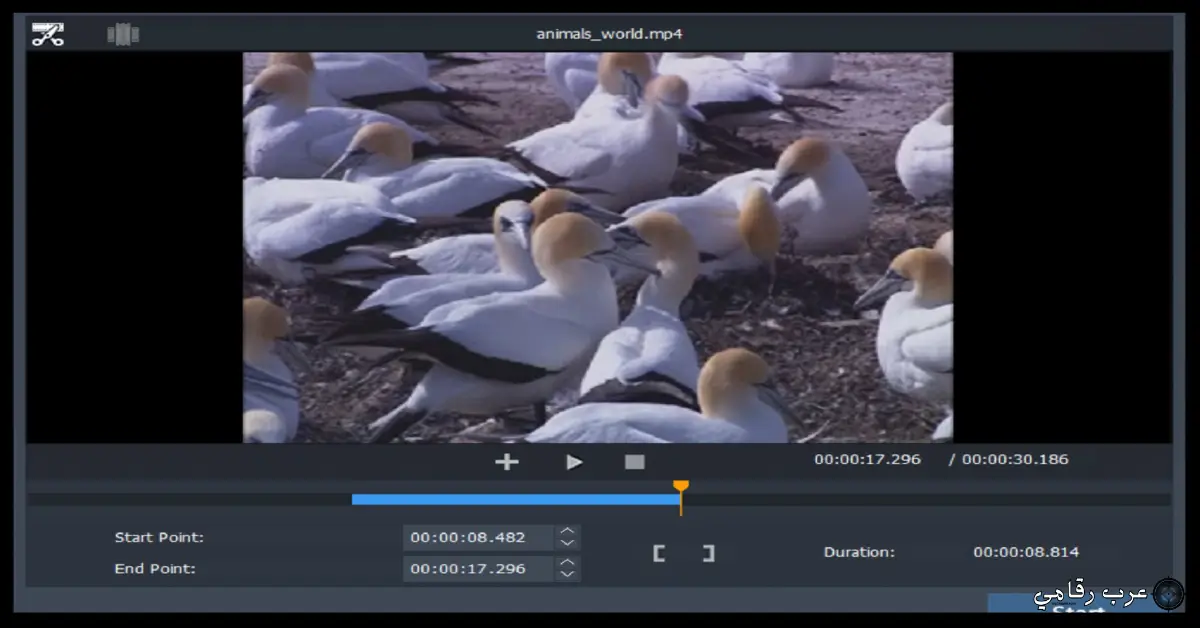This screenshot has width=1200, height=628.
Task: Click the right bracket set-end icon
Action: click(x=708, y=552)
